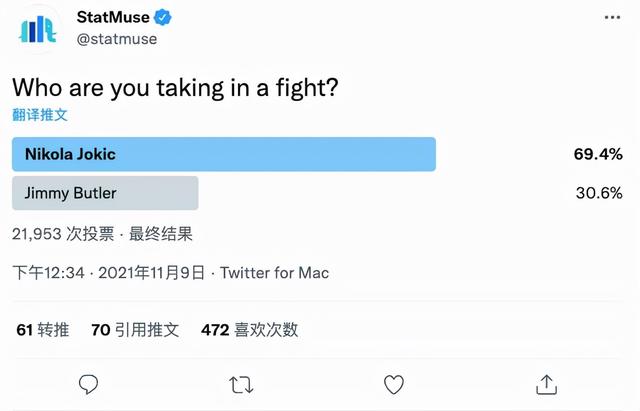Viewport: 640px width, 411px height.
Task: Open the 下午12:34 2021年11月9日 timestamp
Action: (x=108, y=273)
